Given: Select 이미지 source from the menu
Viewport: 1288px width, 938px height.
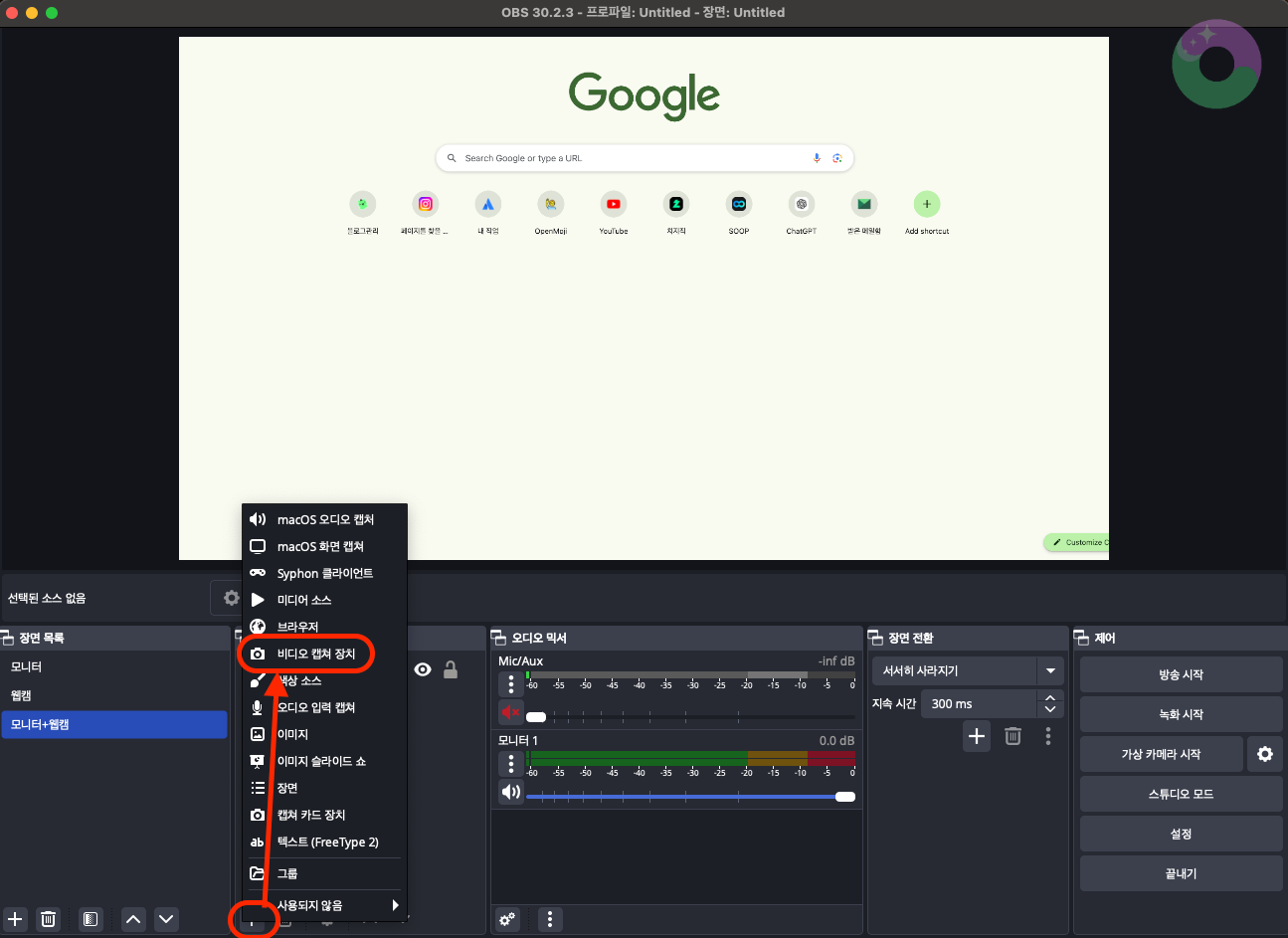Looking at the screenshot, I should [x=324, y=734].
